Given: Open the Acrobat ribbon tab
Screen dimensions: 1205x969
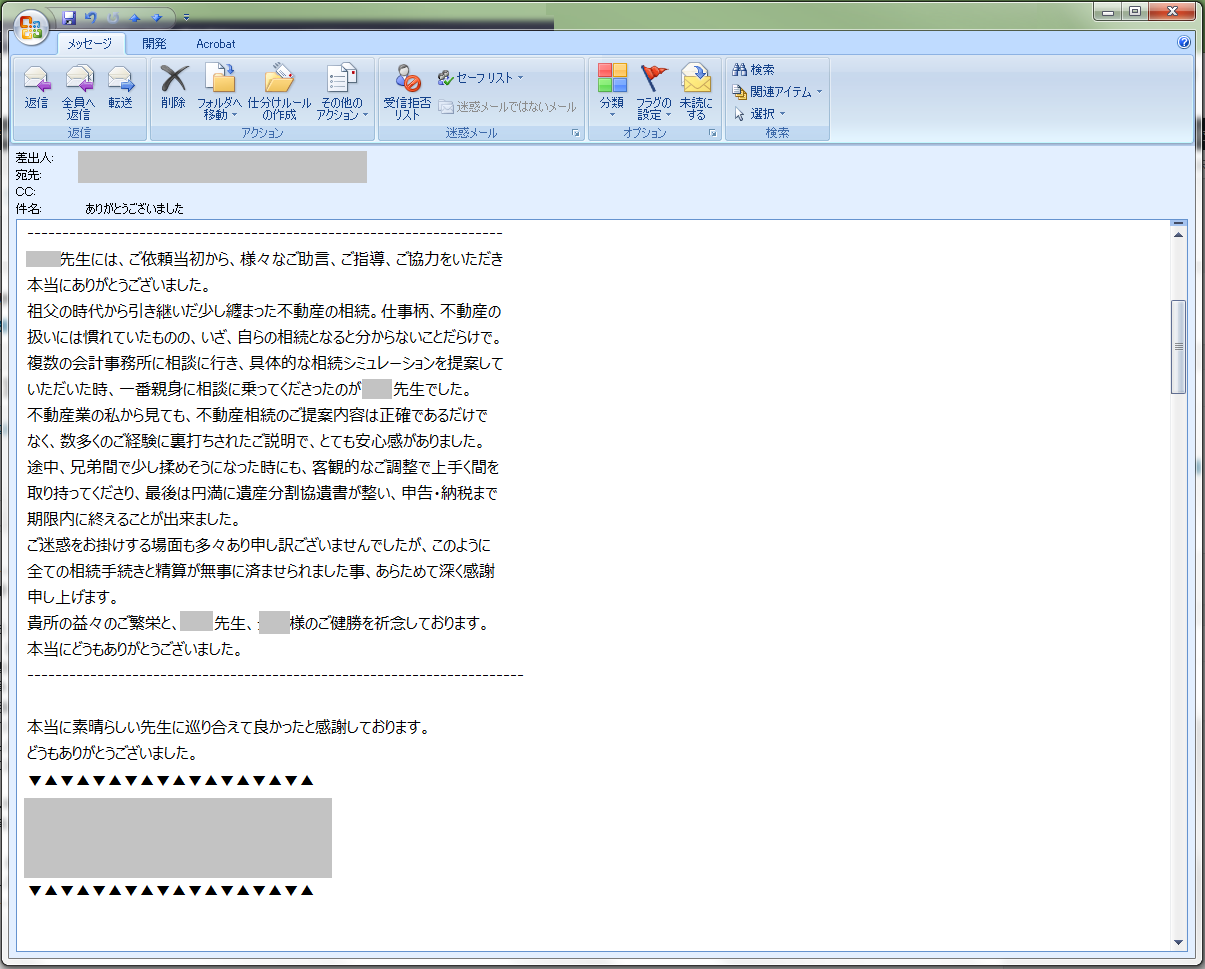Looking at the screenshot, I should pyautogui.click(x=216, y=44).
